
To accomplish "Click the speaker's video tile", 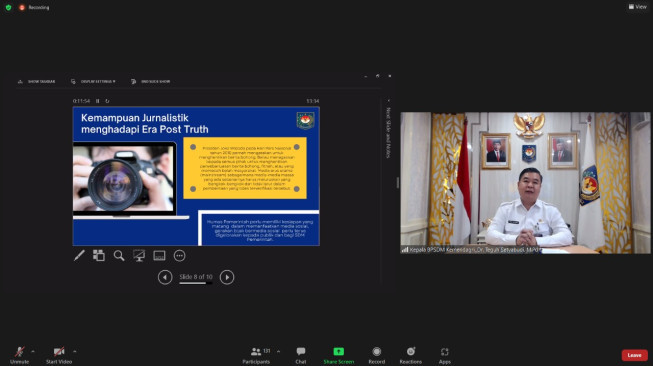I will click(x=525, y=183).
